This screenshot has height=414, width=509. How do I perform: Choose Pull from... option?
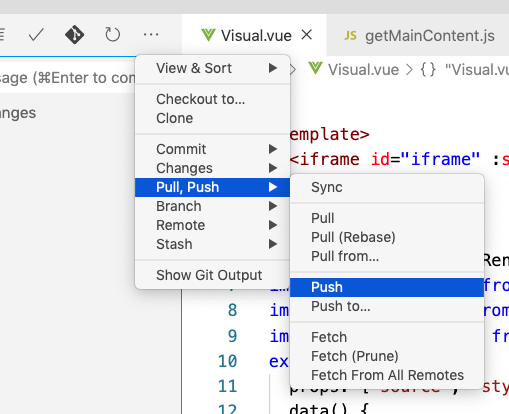[x=387, y=256]
